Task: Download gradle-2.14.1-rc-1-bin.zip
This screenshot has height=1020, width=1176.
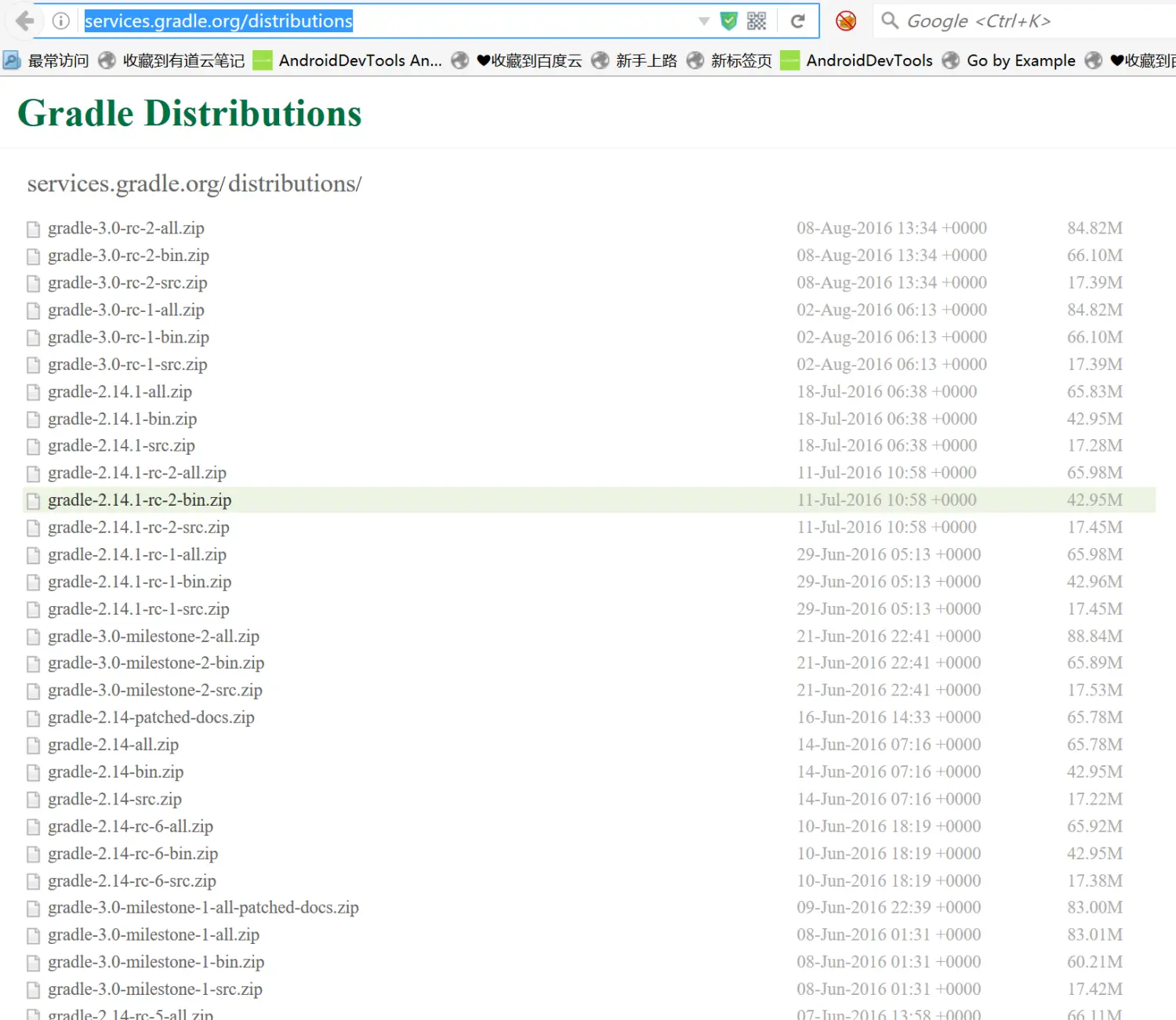Action: coord(140,582)
